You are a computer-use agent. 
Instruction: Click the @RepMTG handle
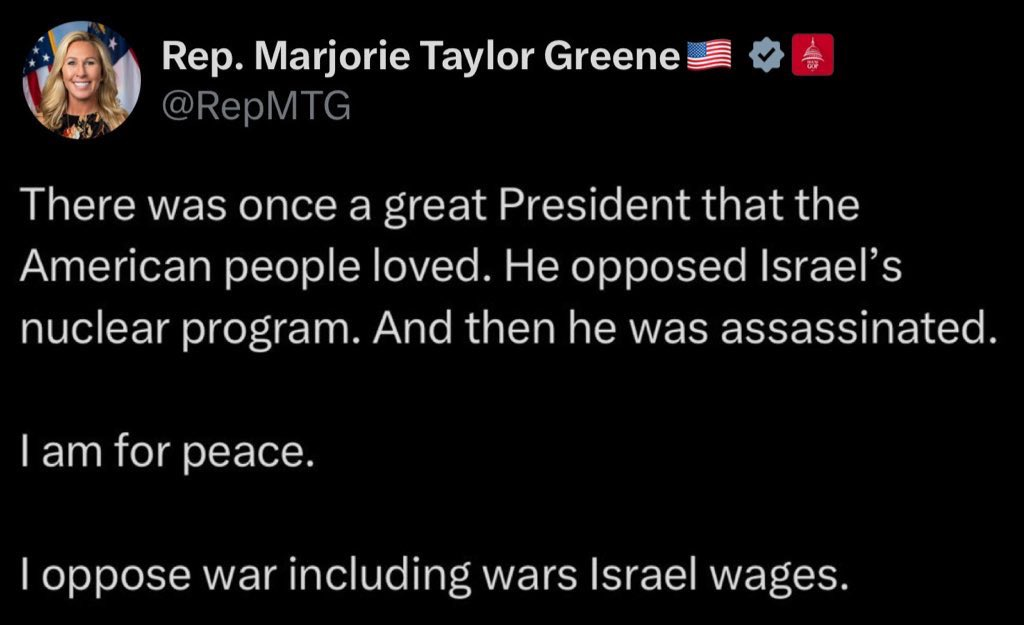[256, 105]
